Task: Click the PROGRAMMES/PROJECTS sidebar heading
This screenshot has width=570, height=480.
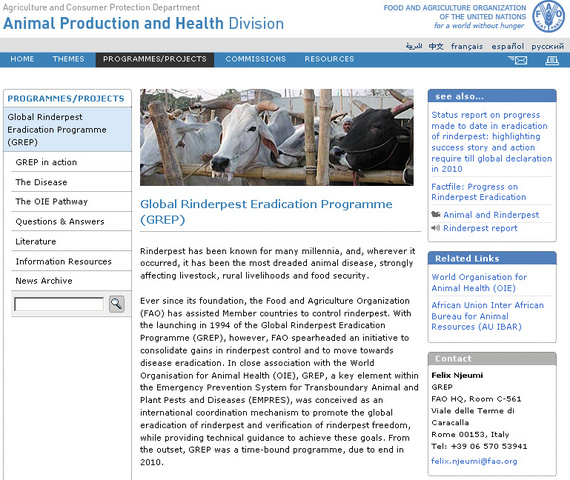Action: tap(66, 99)
